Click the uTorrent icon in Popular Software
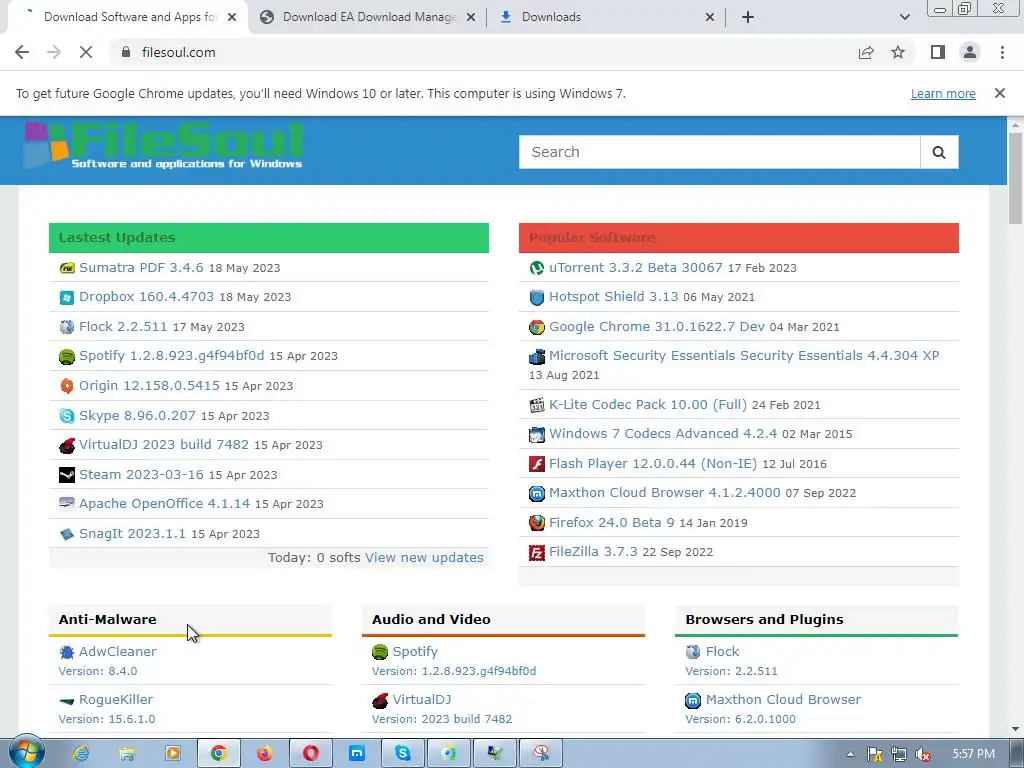1024x768 pixels. (x=536, y=268)
